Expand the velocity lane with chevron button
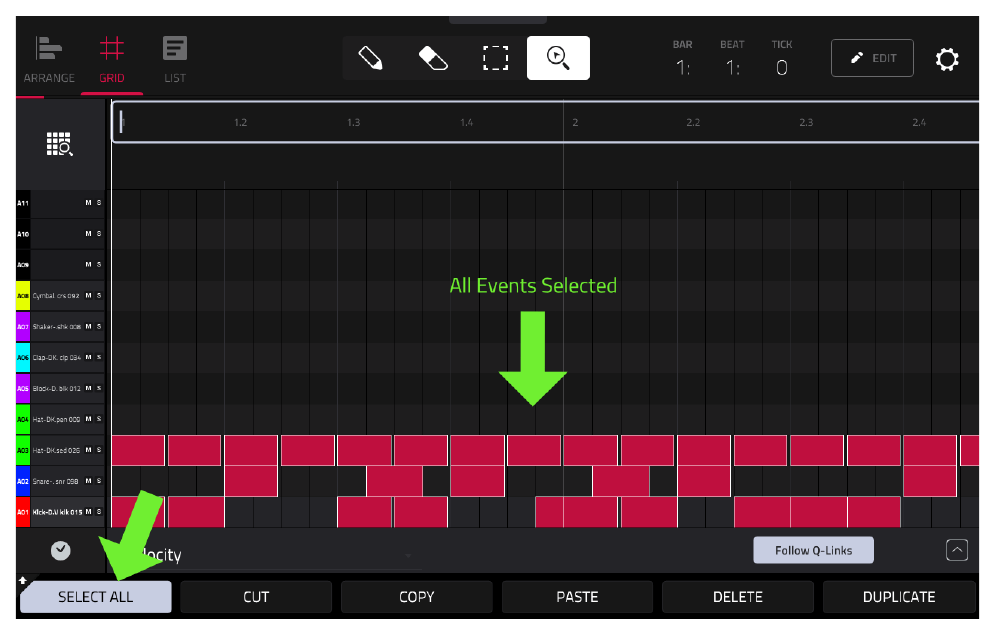Image resolution: width=996 pixels, height=636 pixels. (957, 550)
